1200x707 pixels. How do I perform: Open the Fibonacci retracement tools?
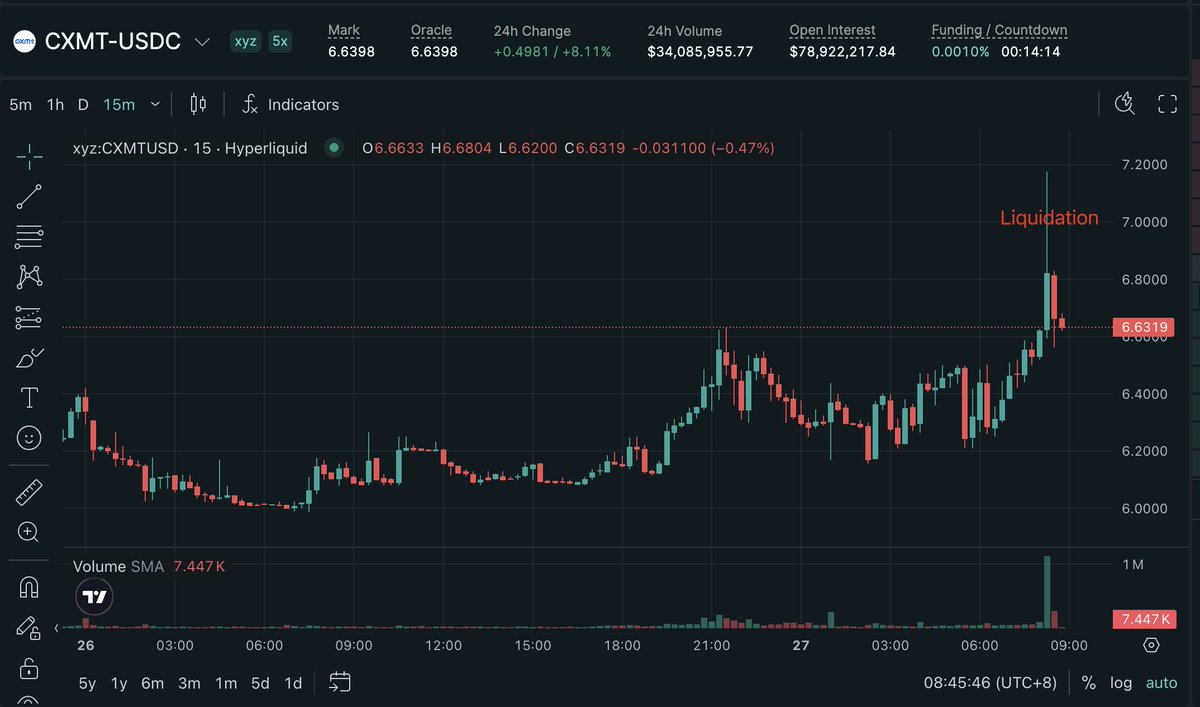pyautogui.click(x=29, y=237)
